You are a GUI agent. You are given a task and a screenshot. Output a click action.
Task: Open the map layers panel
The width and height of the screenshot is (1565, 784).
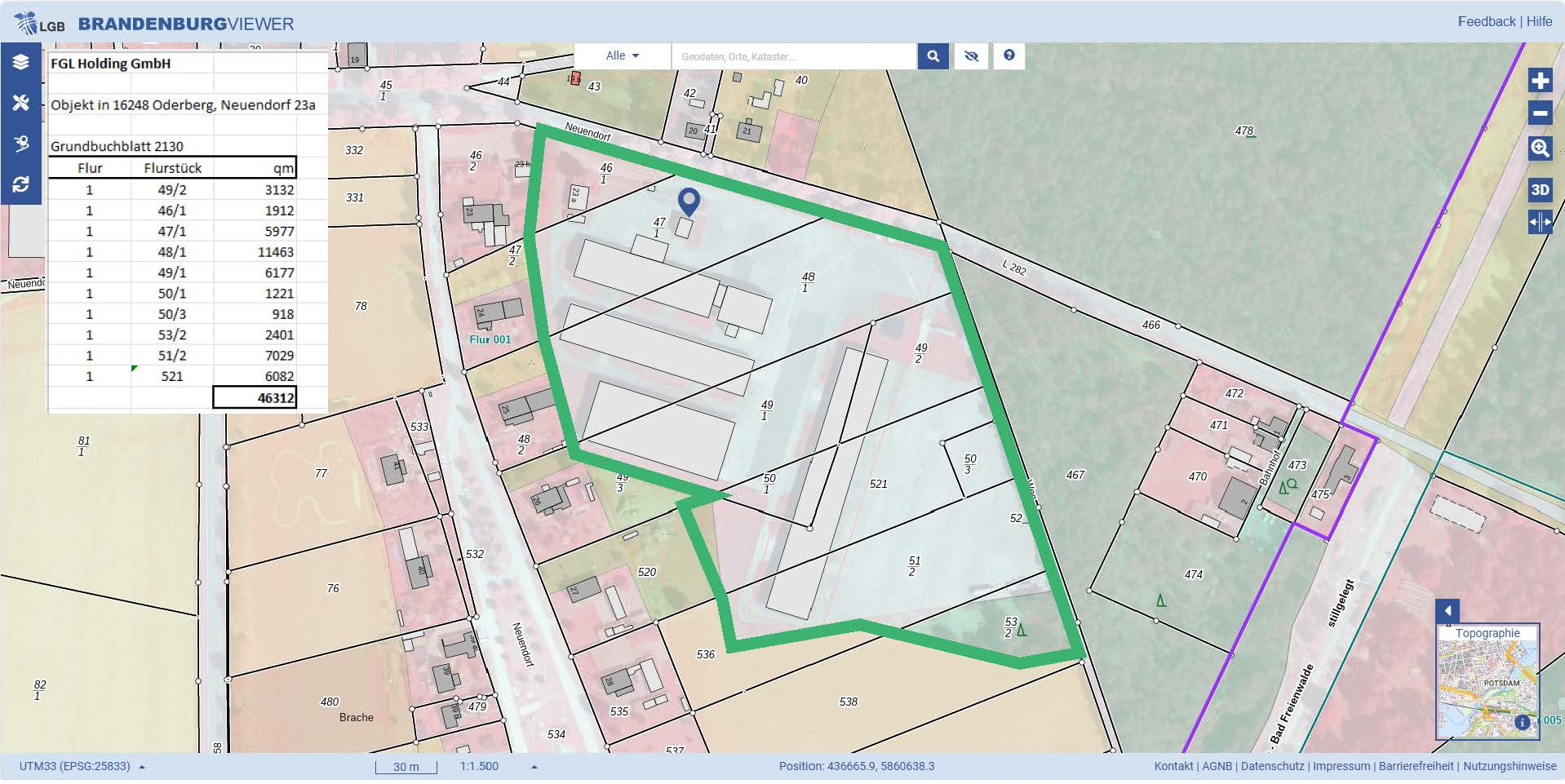[21, 62]
